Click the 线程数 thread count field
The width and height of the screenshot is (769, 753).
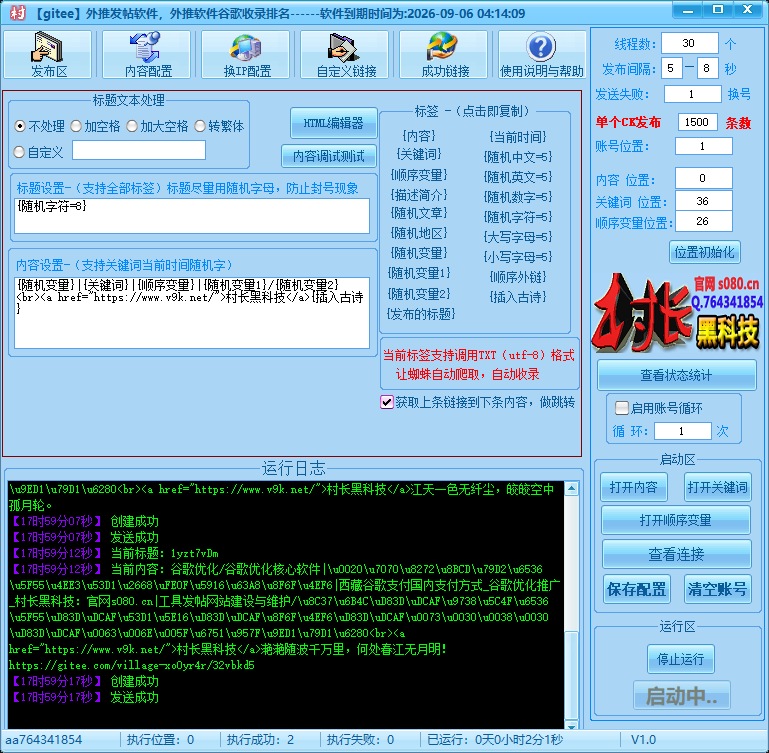(x=690, y=43)
